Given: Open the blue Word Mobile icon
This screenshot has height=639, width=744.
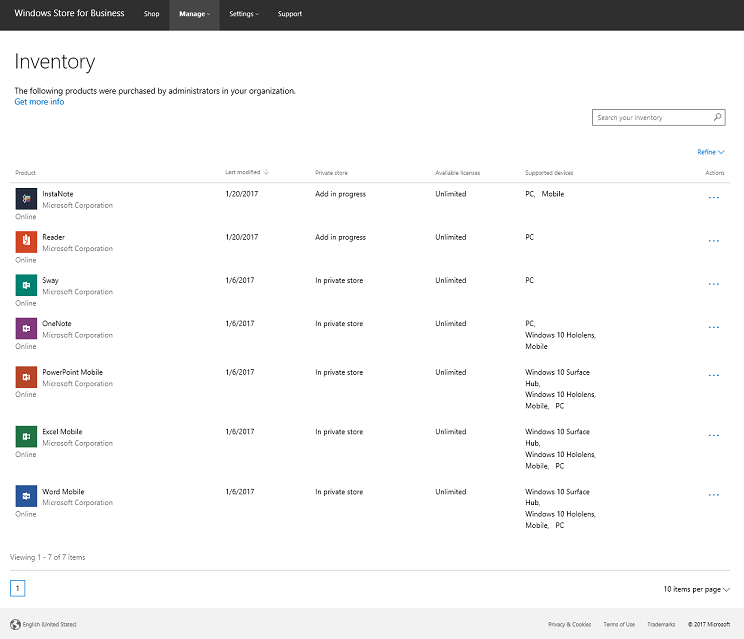Looking at the screenshot, I should point(26,496).
